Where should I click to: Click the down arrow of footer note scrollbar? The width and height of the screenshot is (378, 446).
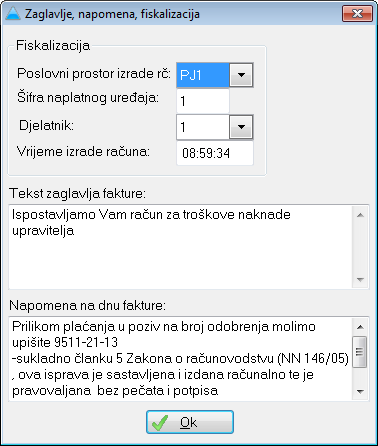[x=360, y=391]
